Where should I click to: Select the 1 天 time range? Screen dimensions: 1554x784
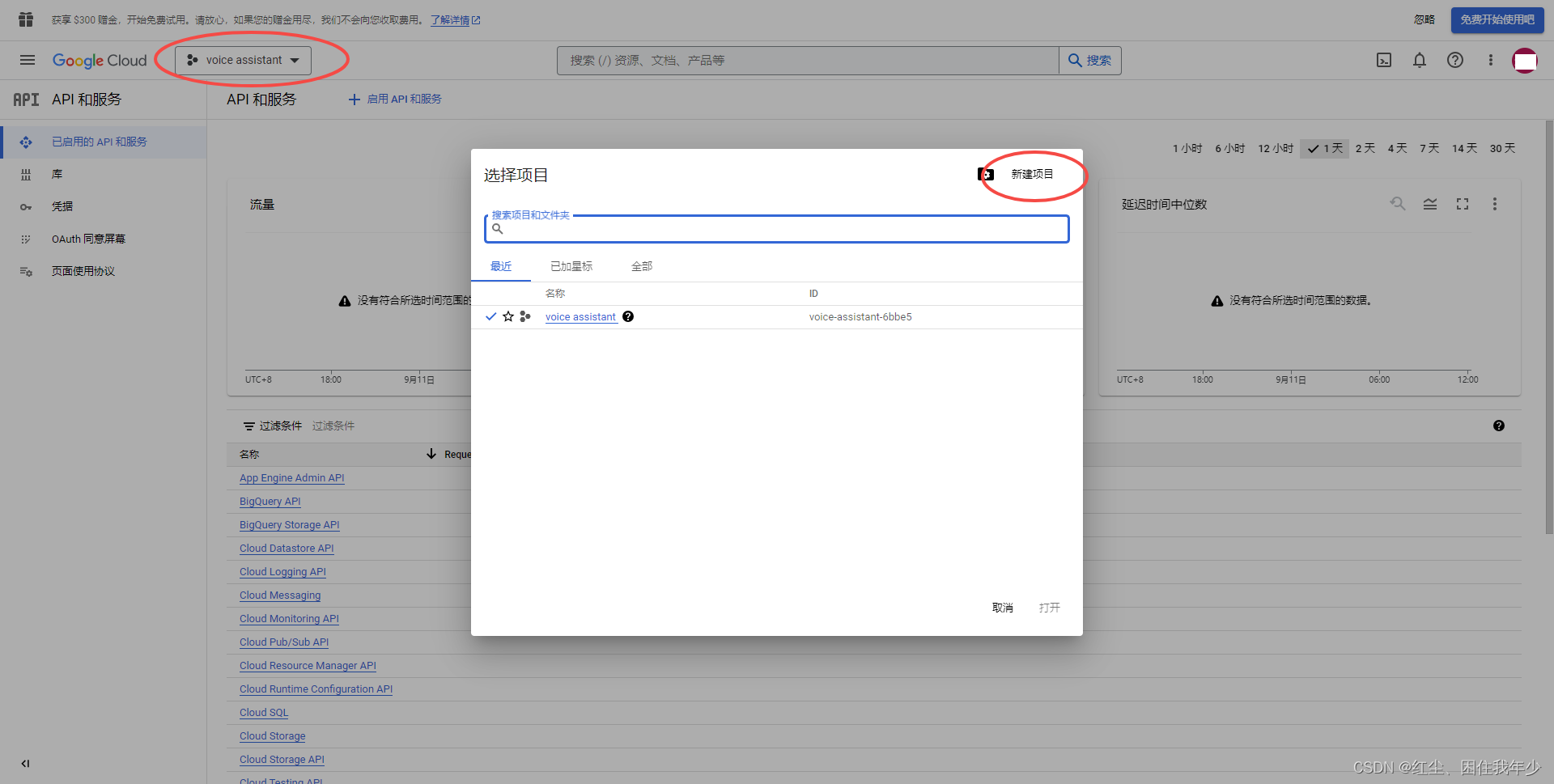[1325, 148]
